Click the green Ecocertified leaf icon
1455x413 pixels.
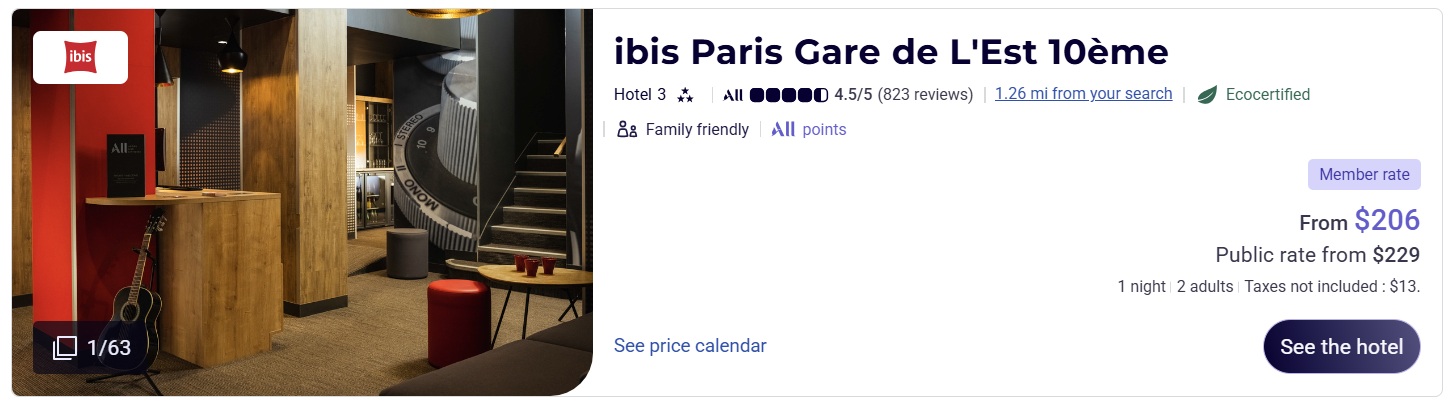point(1207,95)
